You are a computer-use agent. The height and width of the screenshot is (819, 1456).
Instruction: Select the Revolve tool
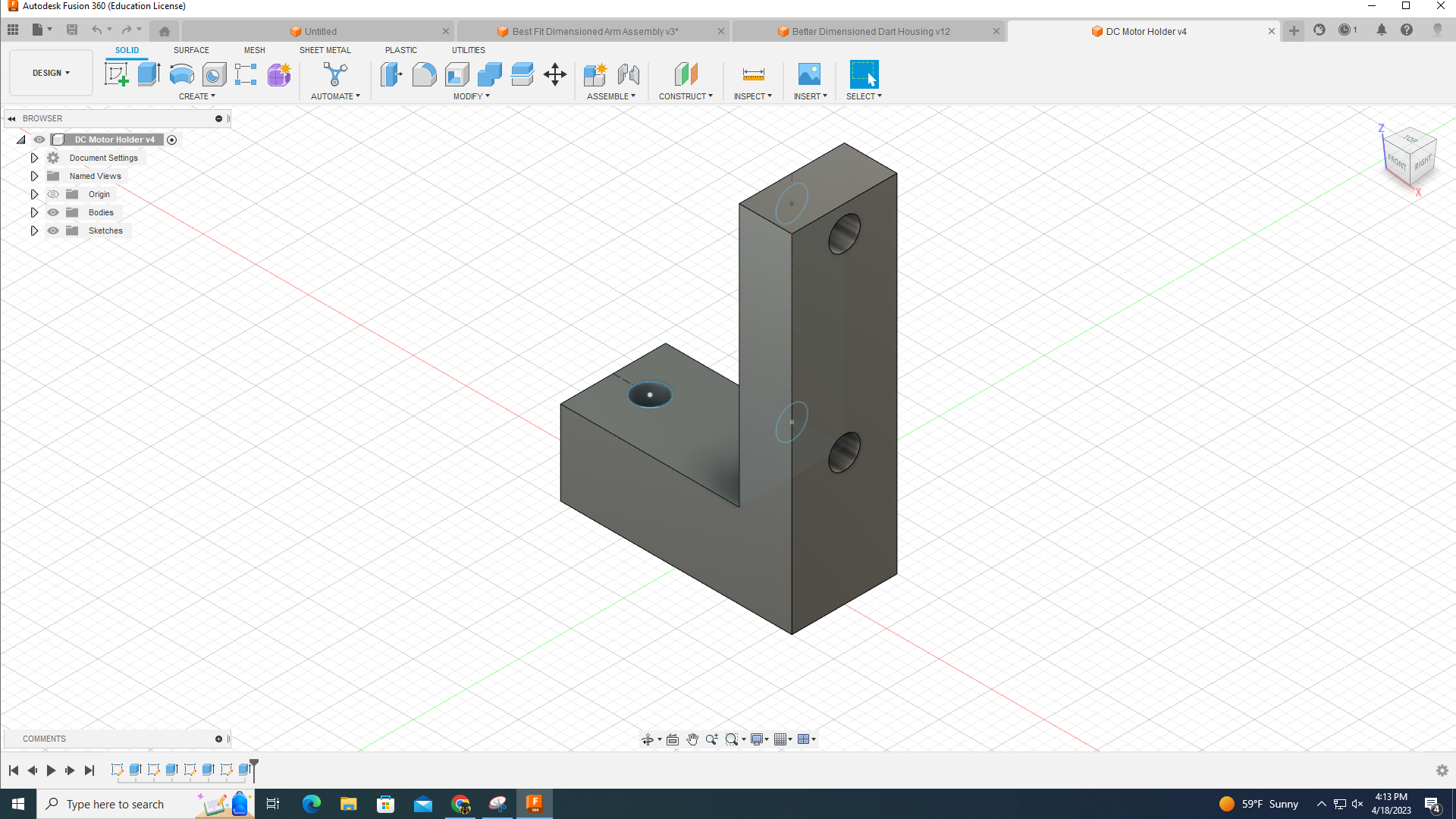click(x=181, y=74)
